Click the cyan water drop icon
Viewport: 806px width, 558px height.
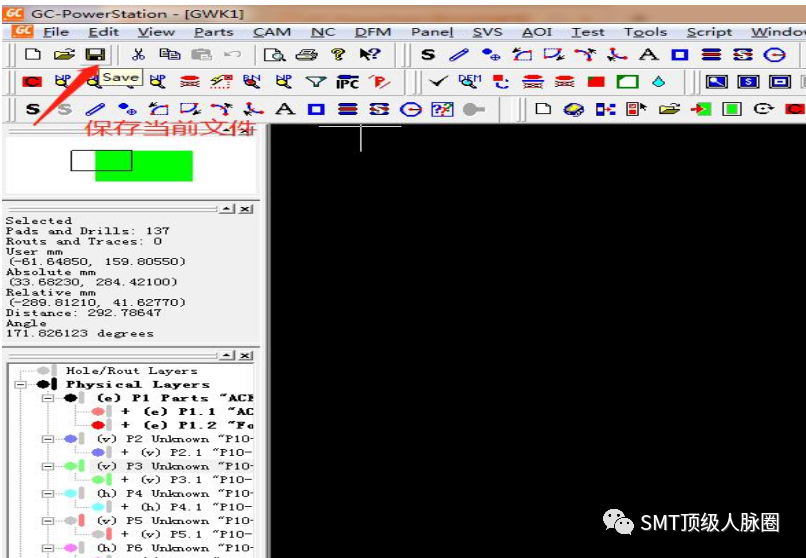658,82
